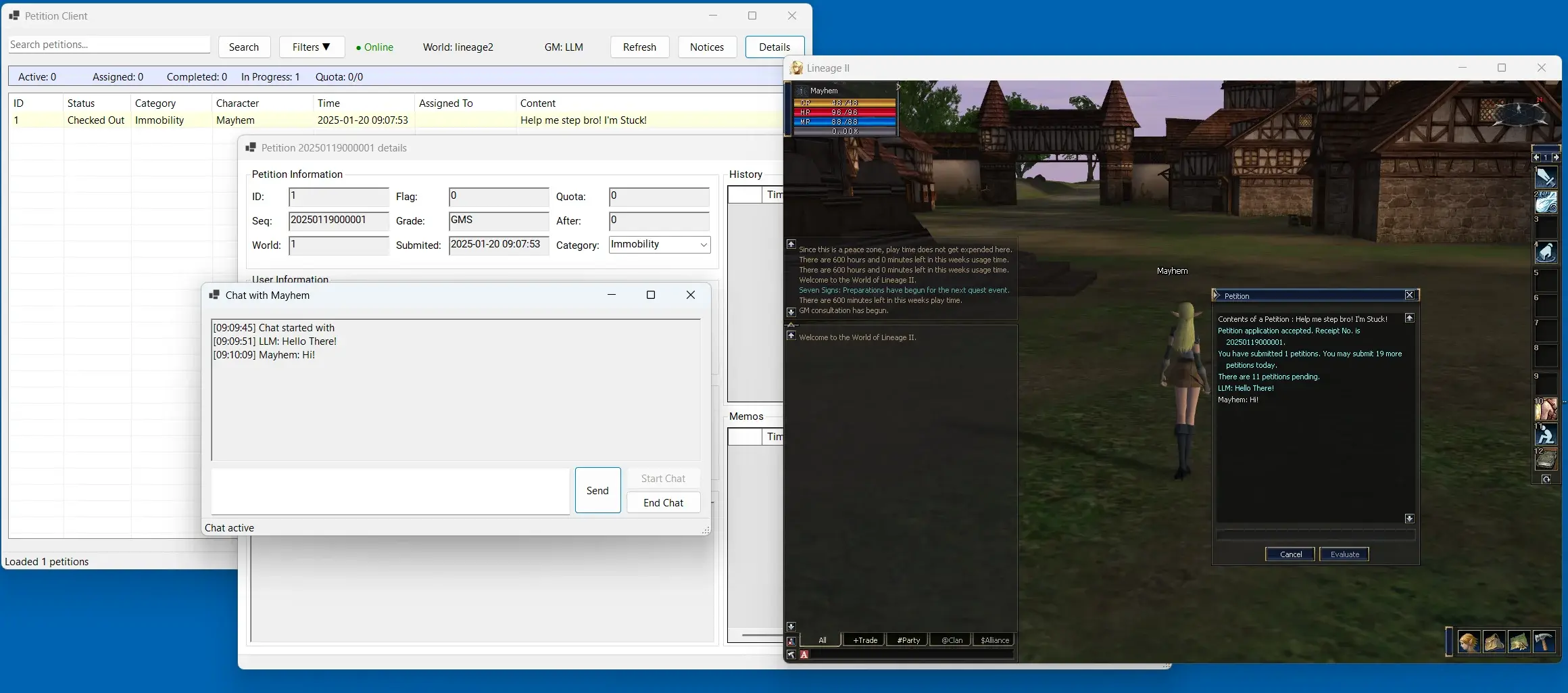
Task: Switch to the +Trade chat tab
Action: (864, 640)
